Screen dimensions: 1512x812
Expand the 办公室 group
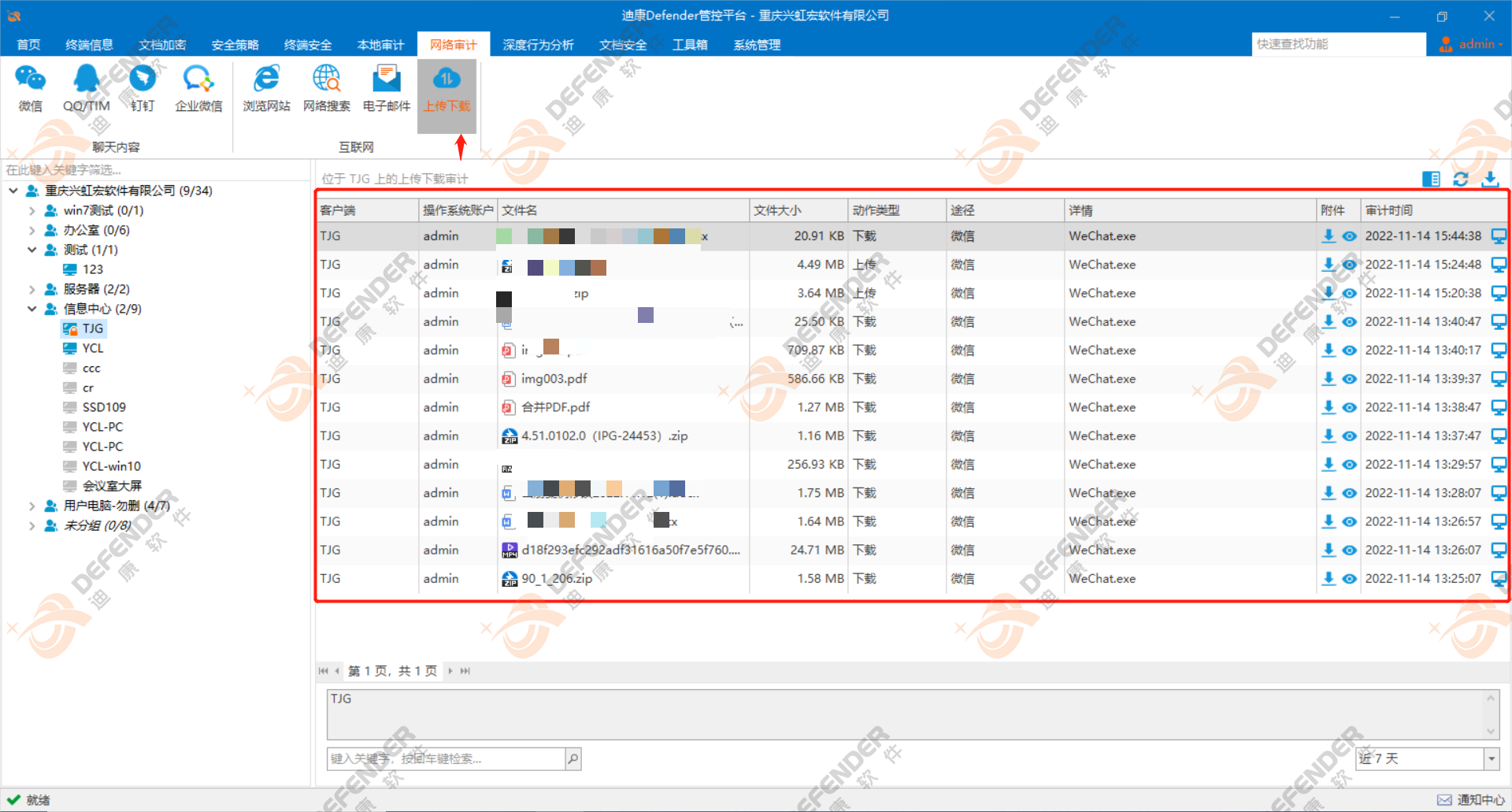point(31,230)
